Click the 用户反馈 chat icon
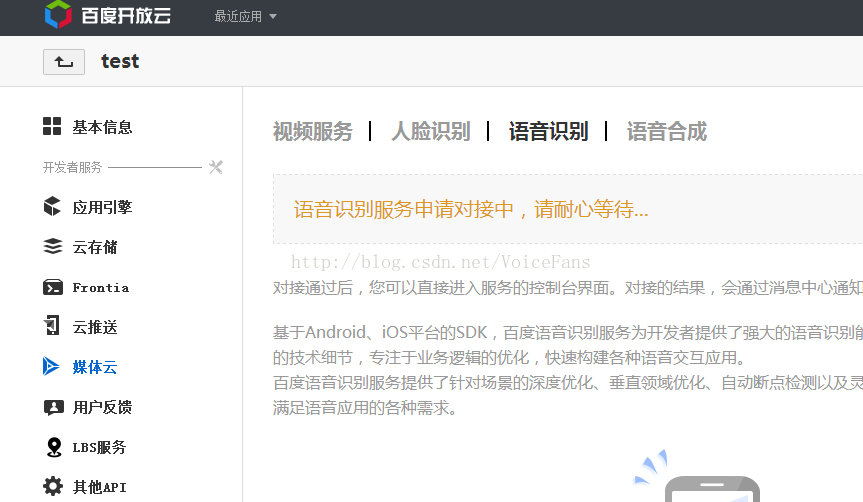 (x=53, y=407)
